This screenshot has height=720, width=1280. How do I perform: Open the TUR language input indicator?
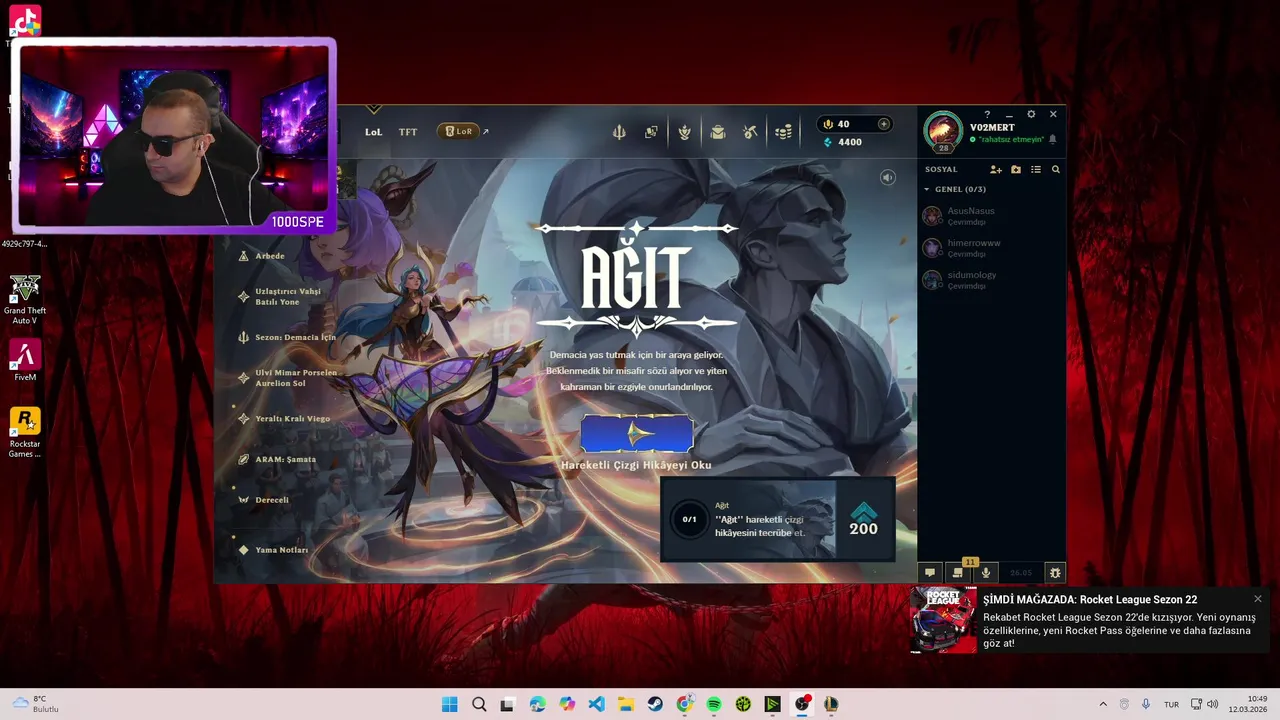coord(1171,704)
